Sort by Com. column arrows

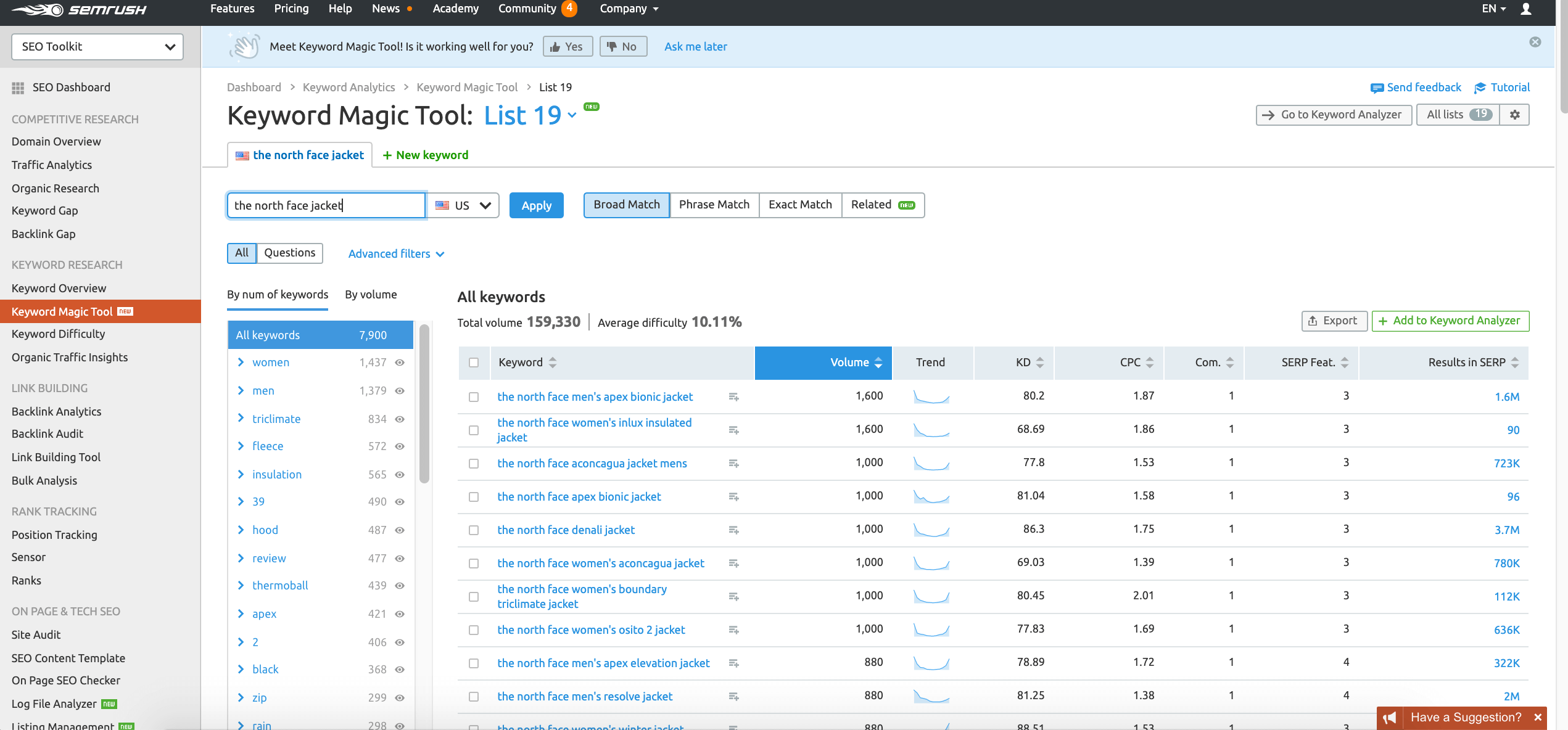[x=1230, y=363]
